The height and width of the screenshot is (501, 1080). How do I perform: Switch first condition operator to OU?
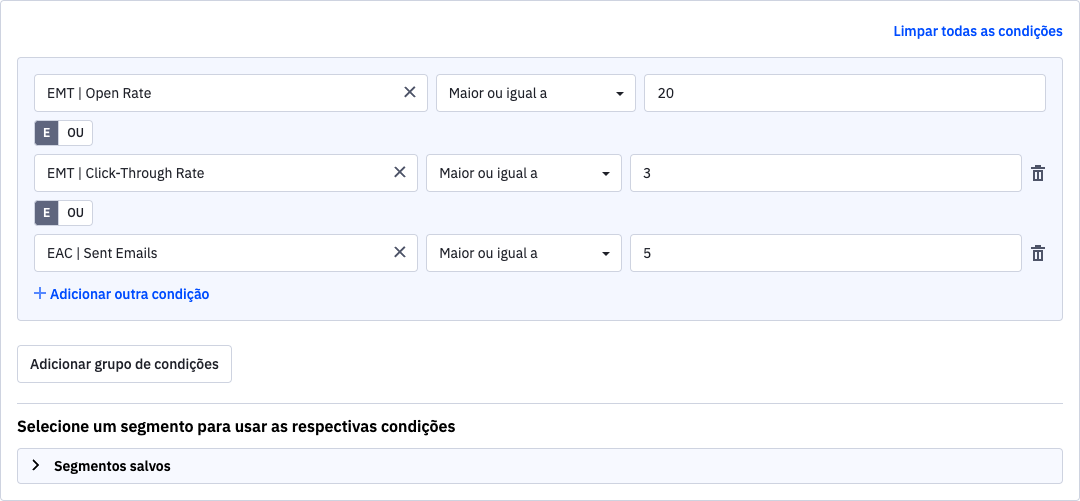coord(75,133)
